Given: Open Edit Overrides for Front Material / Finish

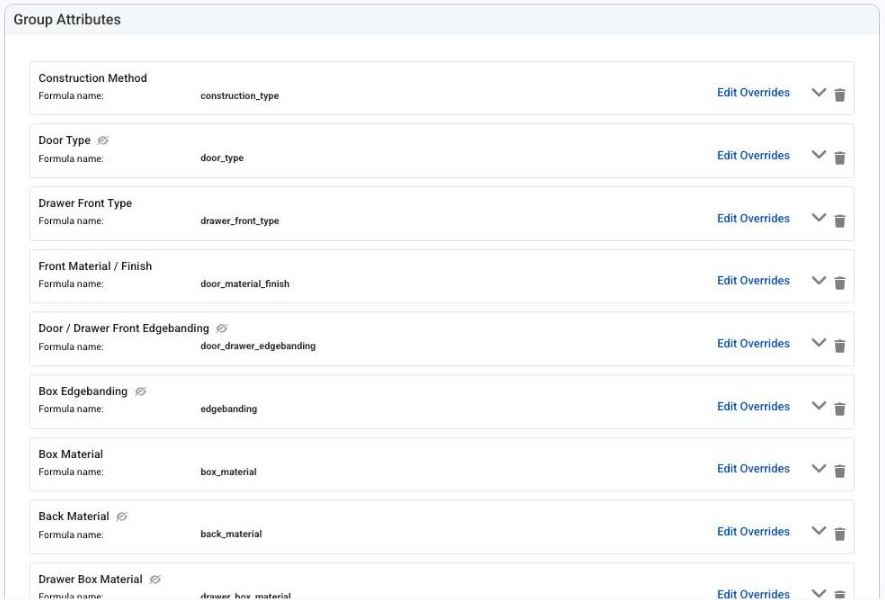Looking at the screenshot, I should point(753,281).
